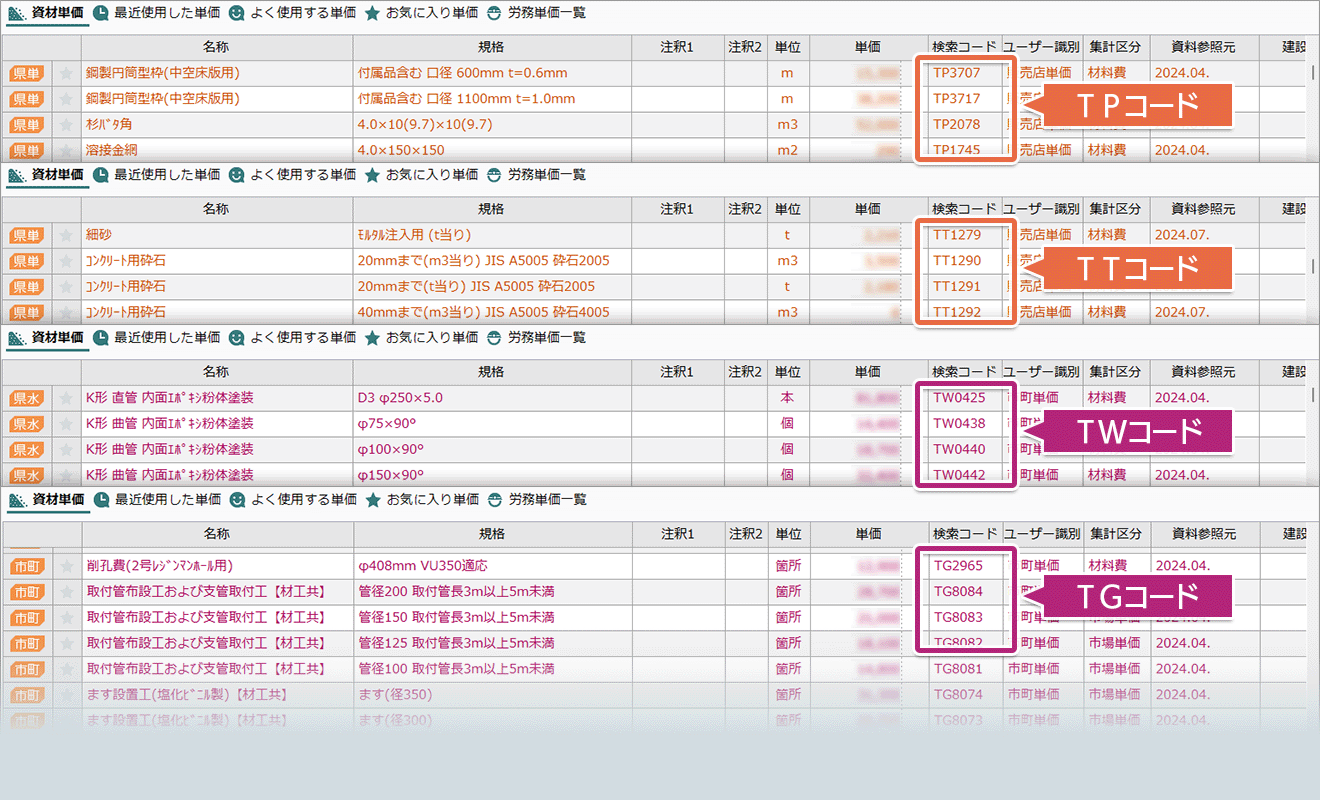Select the TT1291 search code cell
The width and height of the screenshot is (1320, 800).
[x=964, y=287]
